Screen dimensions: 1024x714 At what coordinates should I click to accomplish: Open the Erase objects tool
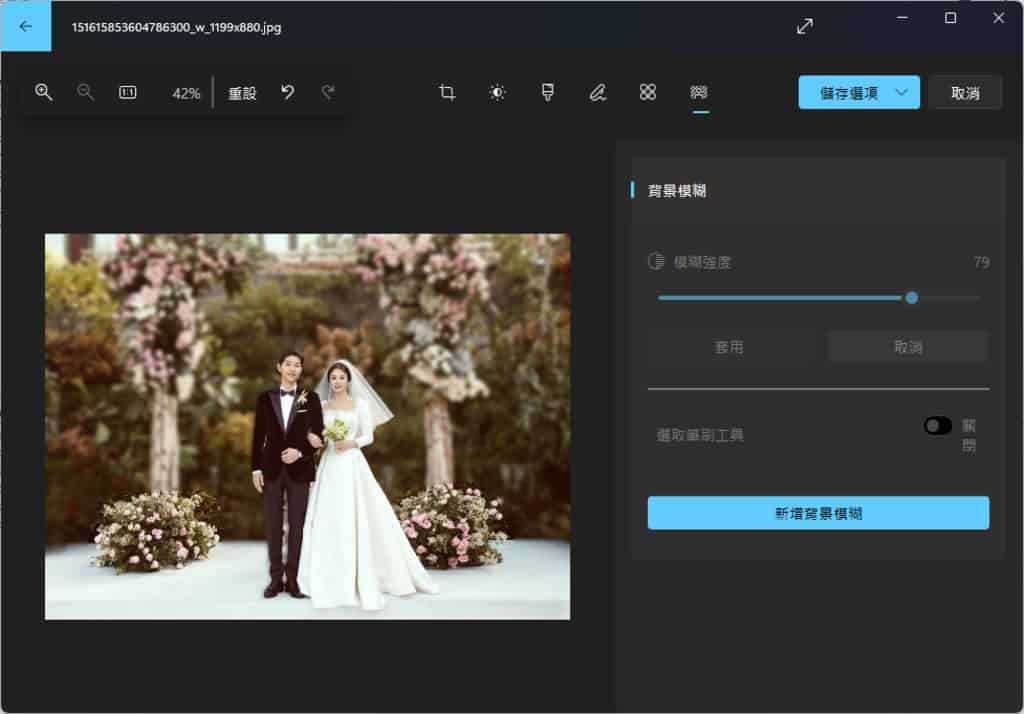pos(648,92)
